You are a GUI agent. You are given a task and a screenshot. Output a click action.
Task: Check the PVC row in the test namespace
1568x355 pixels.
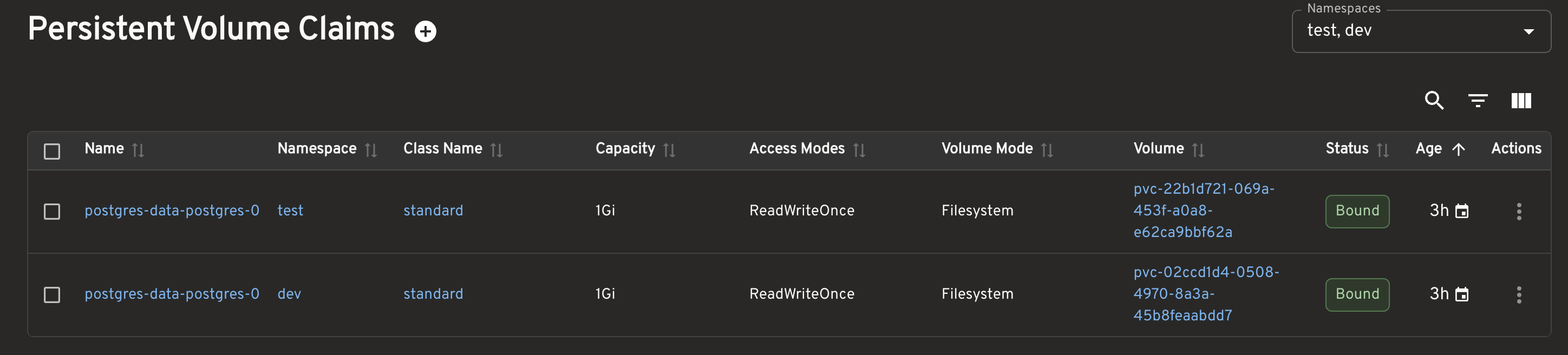coord(52,211)
